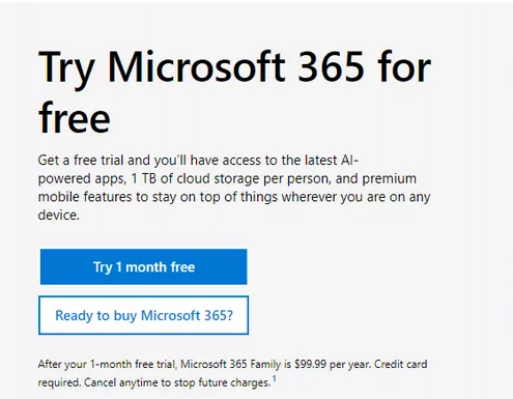The height and width of the screenshot is (399, 513).
Task: Click the word device ending the paragraph
Action: [x=58, y=215]
